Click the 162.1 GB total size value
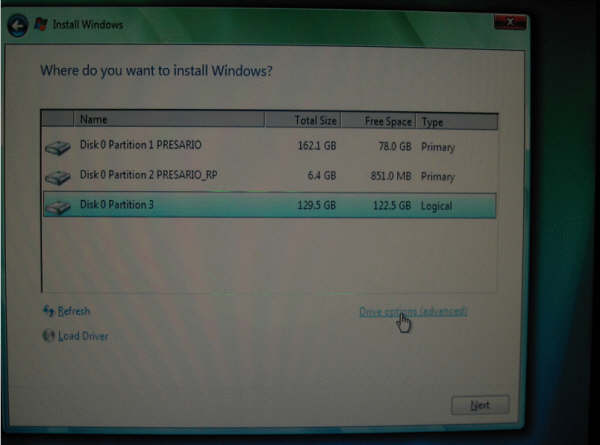The width and height of the screenshot is (600, 445). (x=317, y=146)
